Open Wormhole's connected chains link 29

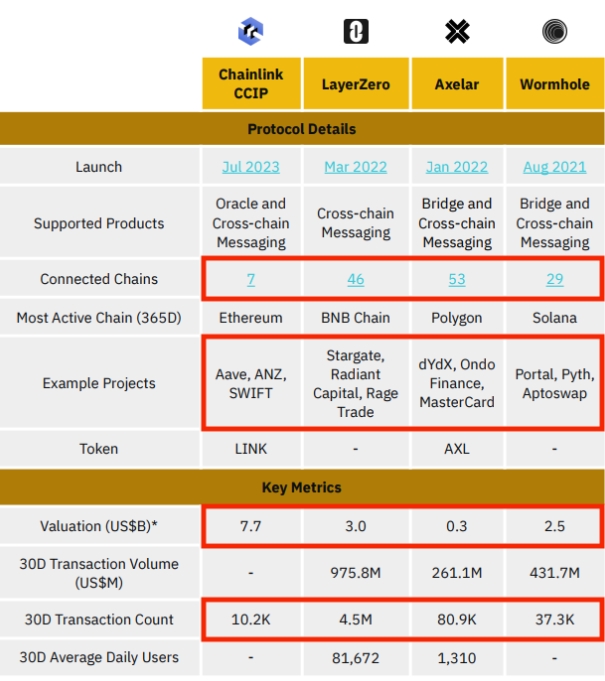555,279
